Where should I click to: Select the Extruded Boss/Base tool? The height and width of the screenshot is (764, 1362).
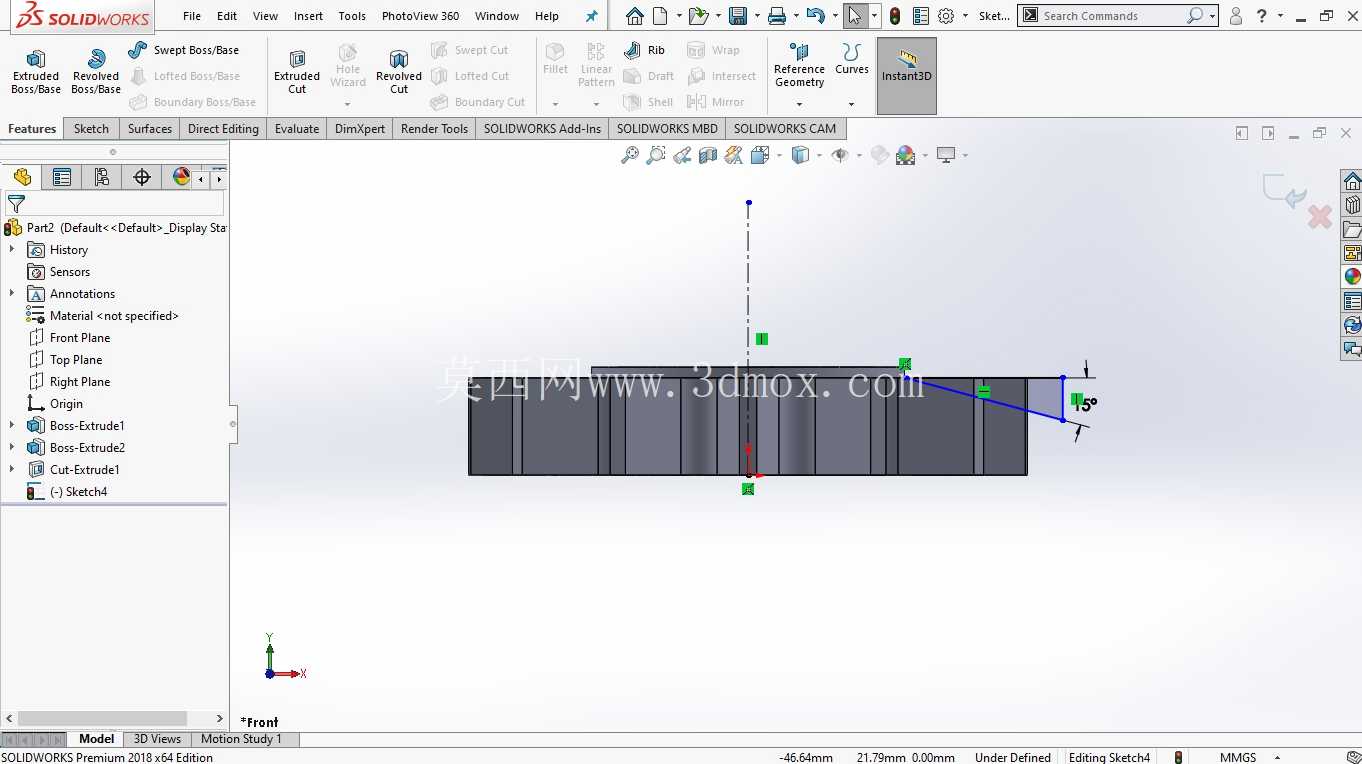[36, 72]
